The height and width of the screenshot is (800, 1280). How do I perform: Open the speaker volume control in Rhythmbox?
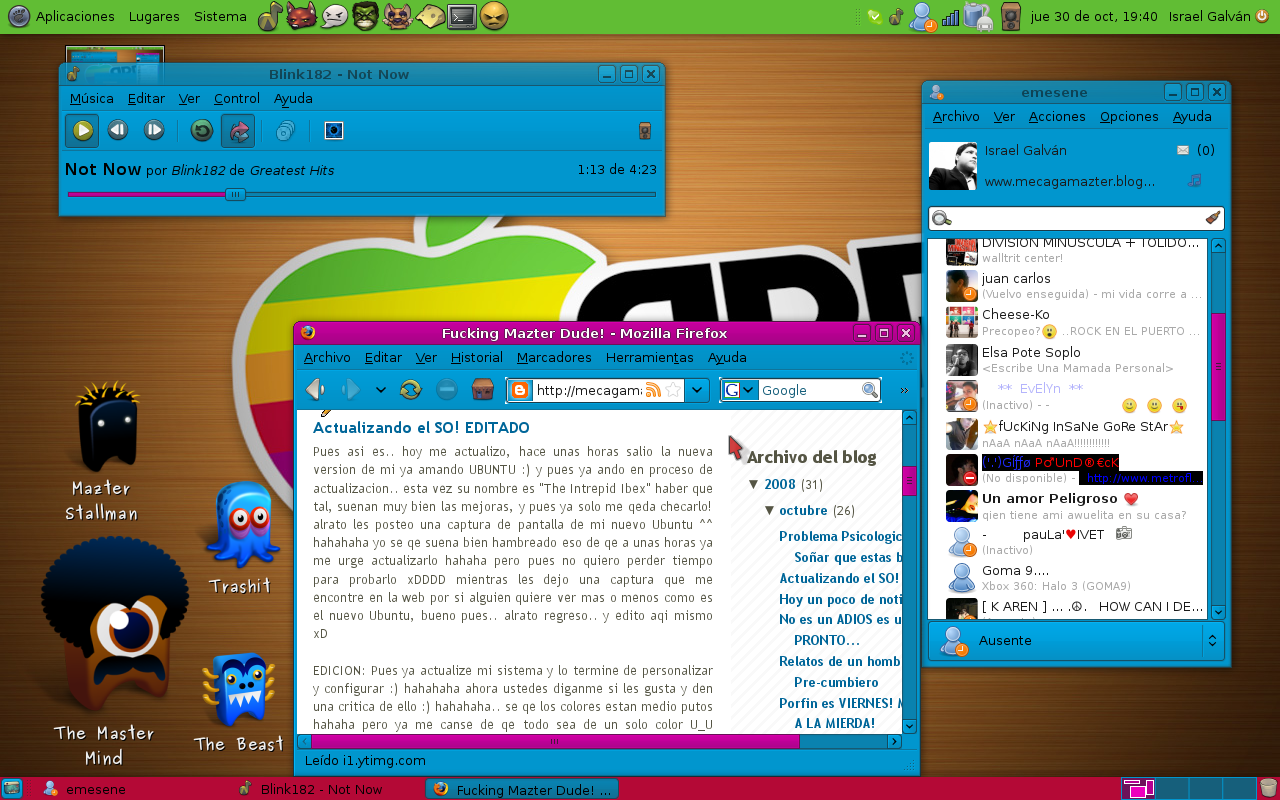pos(645,131)
